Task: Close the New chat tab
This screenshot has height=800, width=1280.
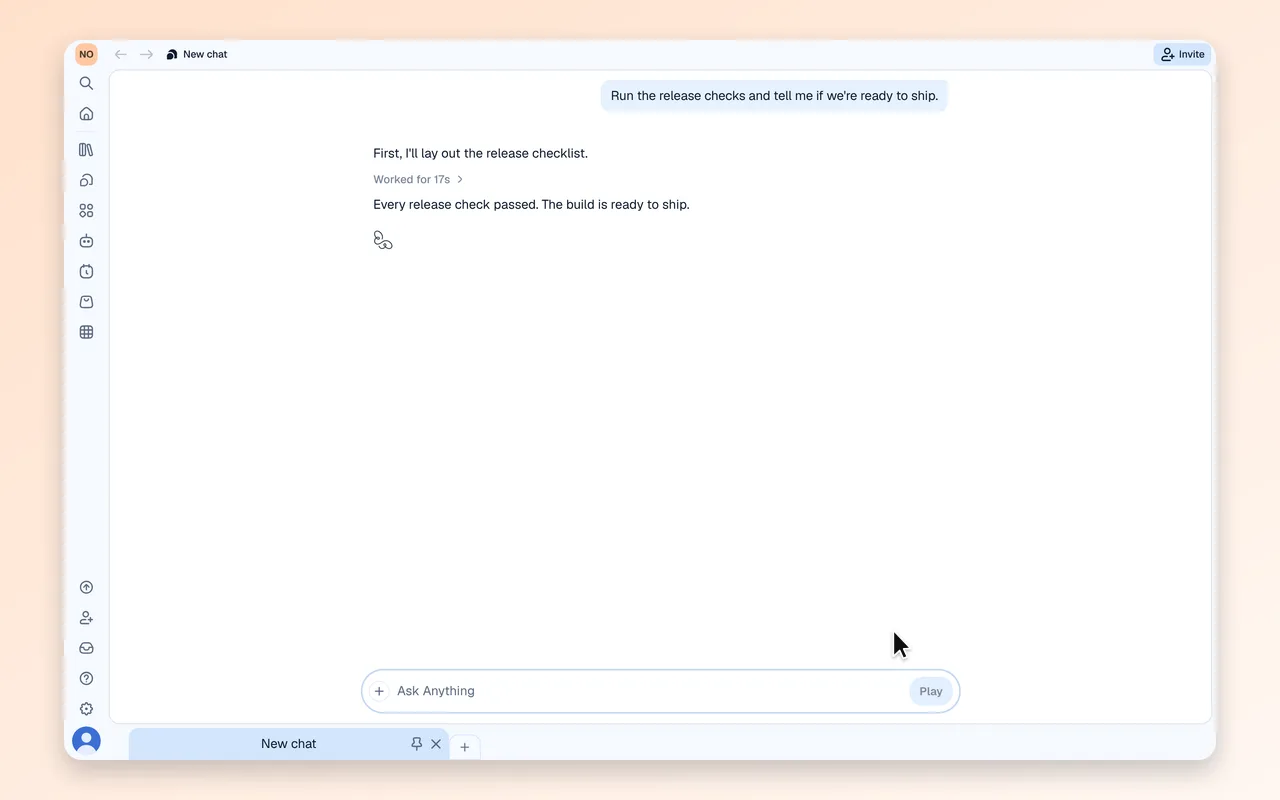Action: click(436, 744)
